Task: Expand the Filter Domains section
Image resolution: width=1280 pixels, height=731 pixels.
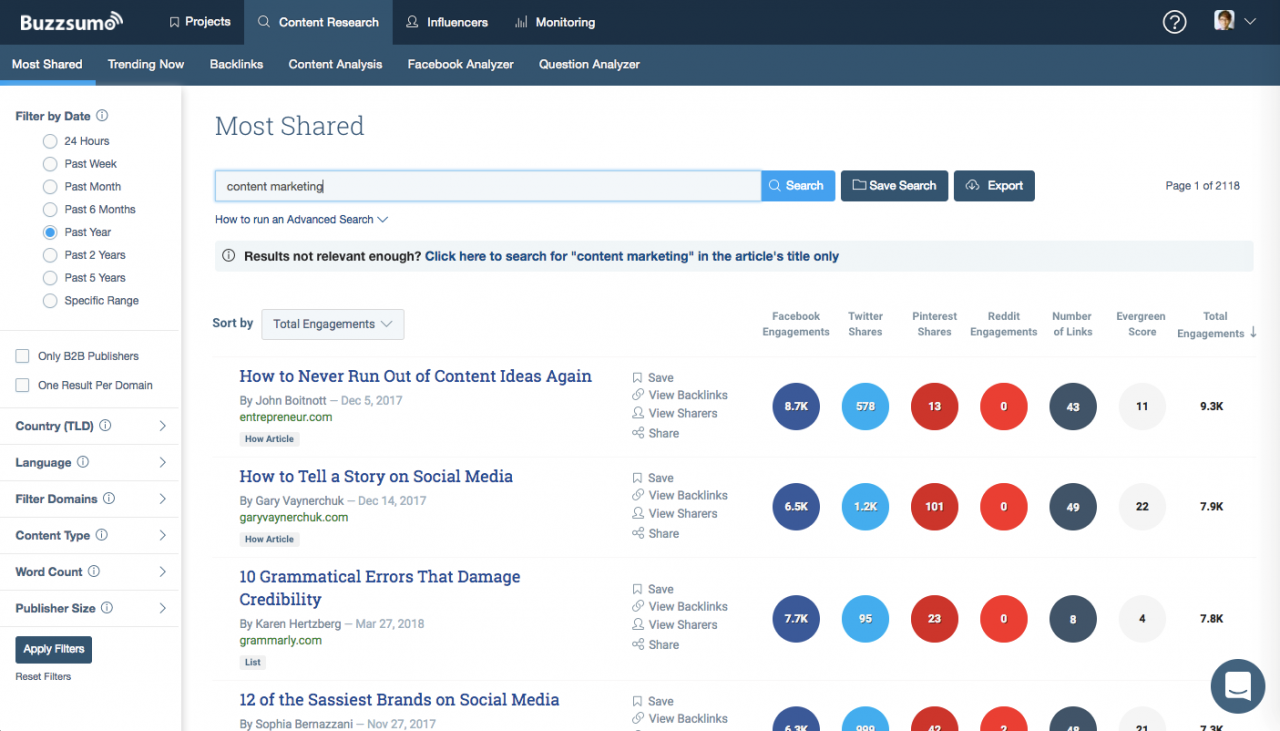Action: pyautogui.click(x=163, y=498)
